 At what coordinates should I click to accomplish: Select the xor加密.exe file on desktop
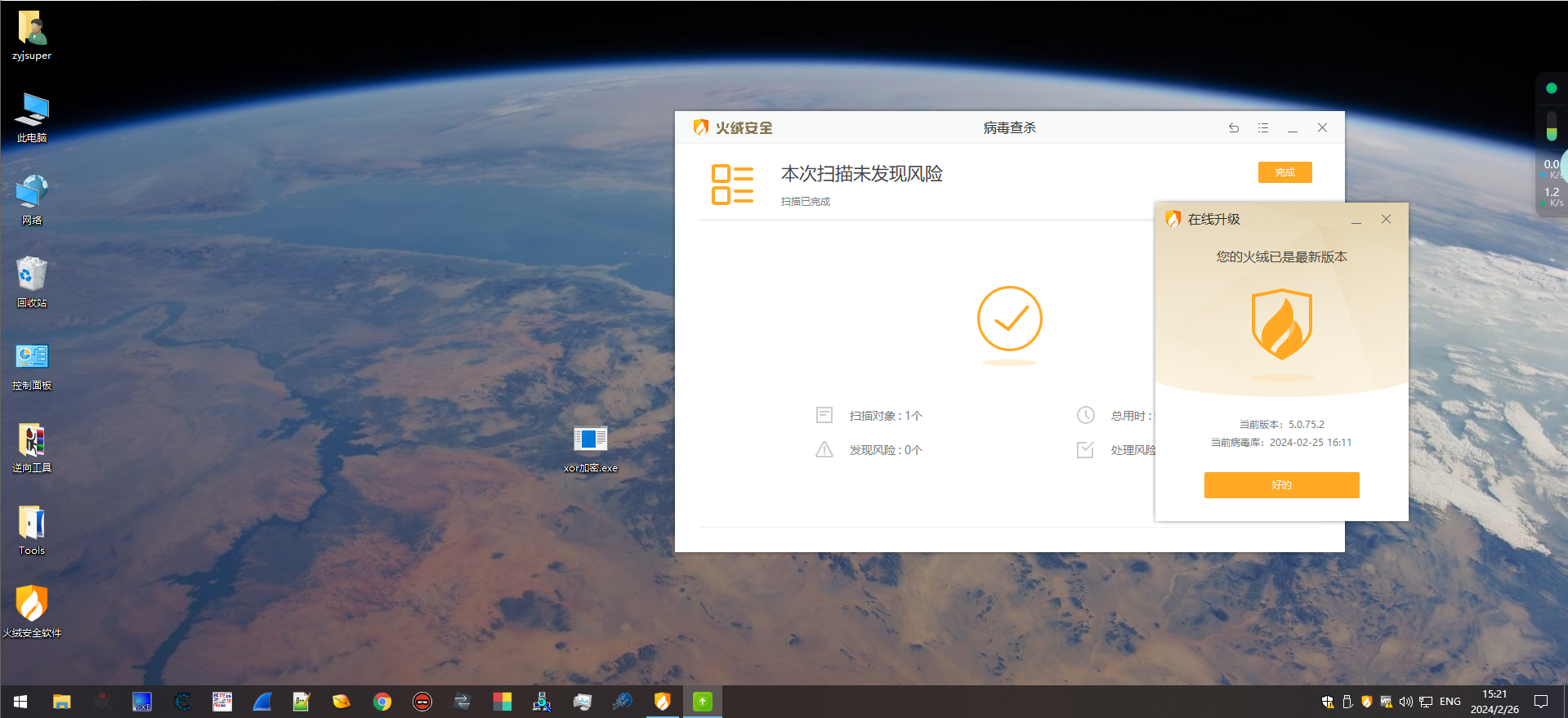[x=591, y=449]
